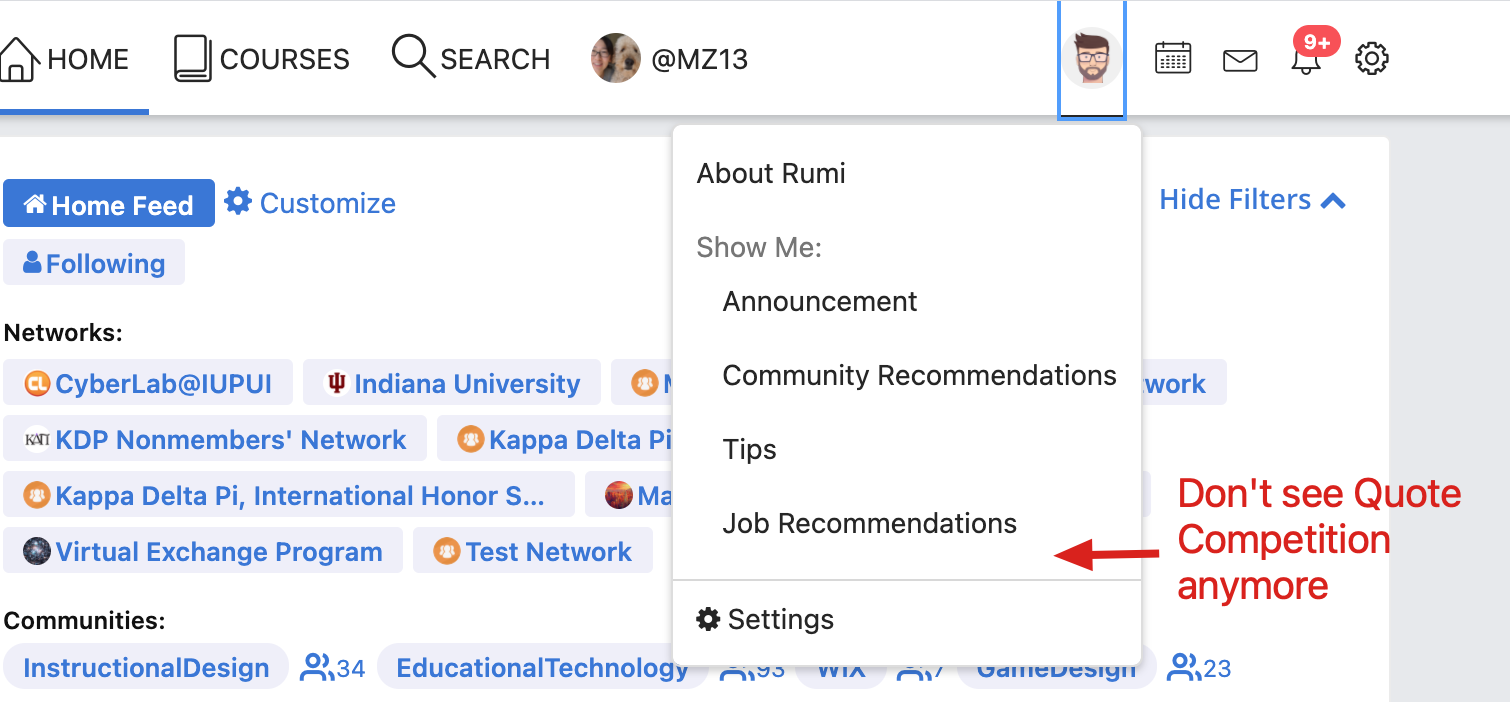Open COURSES book icon
Screen dimensions: 1510x702
click(x=192, y=58)
